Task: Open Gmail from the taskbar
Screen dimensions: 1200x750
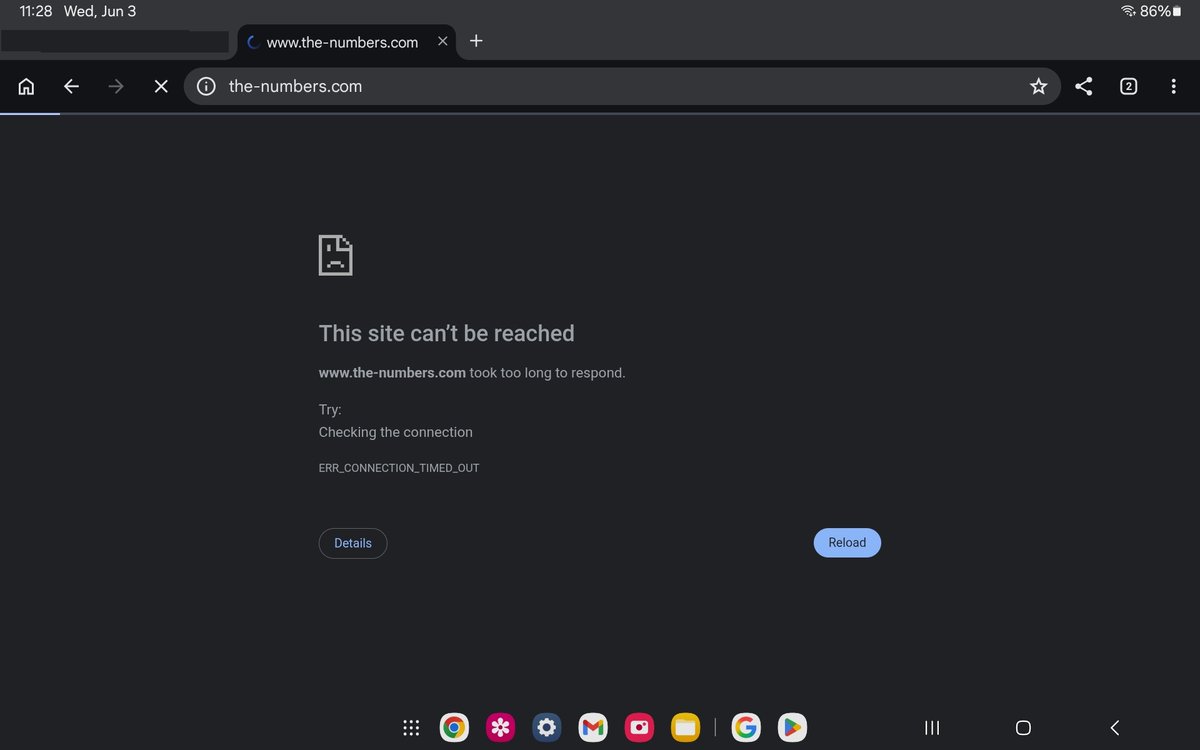Action: [x=593, y=728]
